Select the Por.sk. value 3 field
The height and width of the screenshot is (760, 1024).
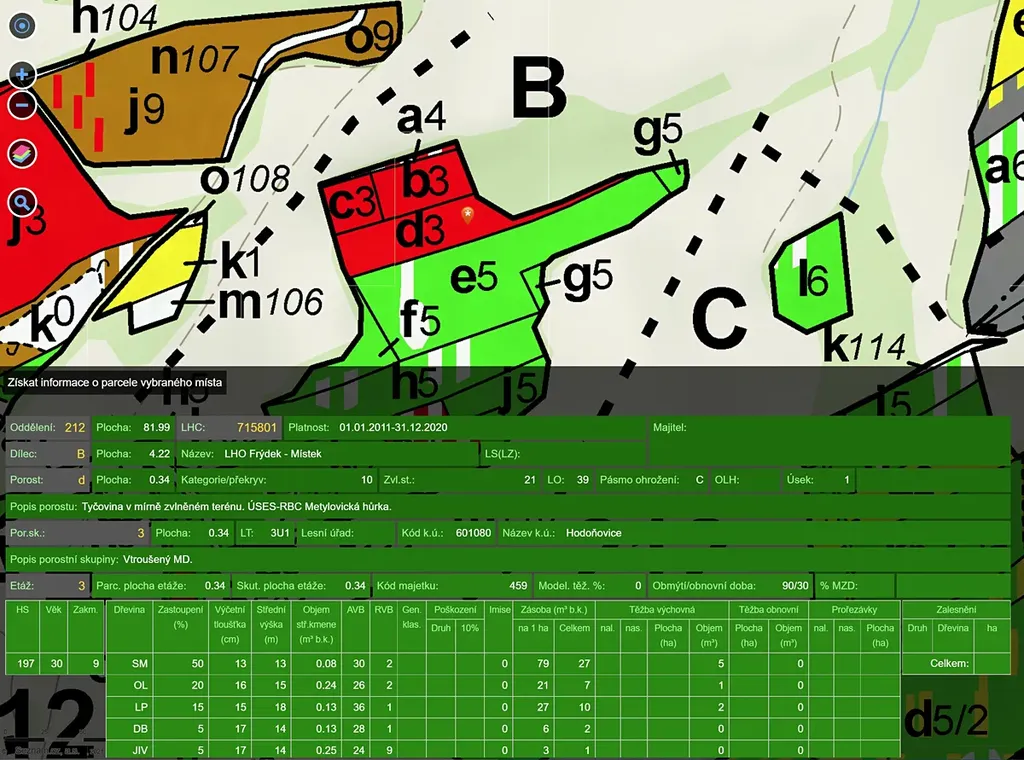tap(141, 533)
